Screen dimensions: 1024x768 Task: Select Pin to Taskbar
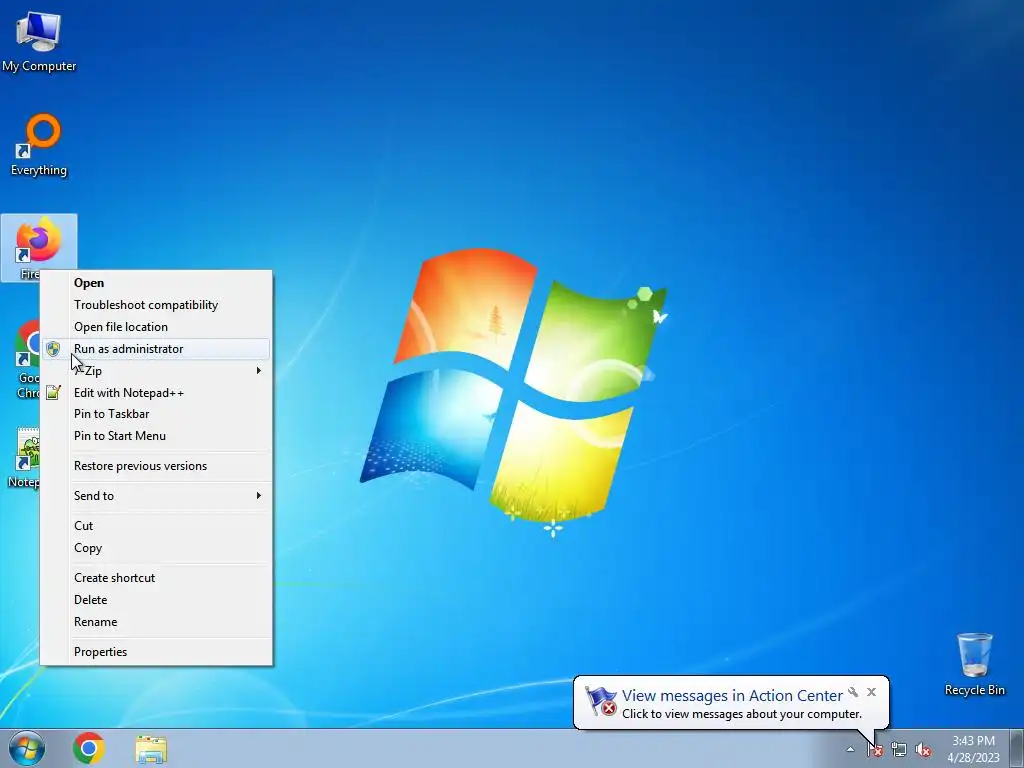[x=156, y=414]
